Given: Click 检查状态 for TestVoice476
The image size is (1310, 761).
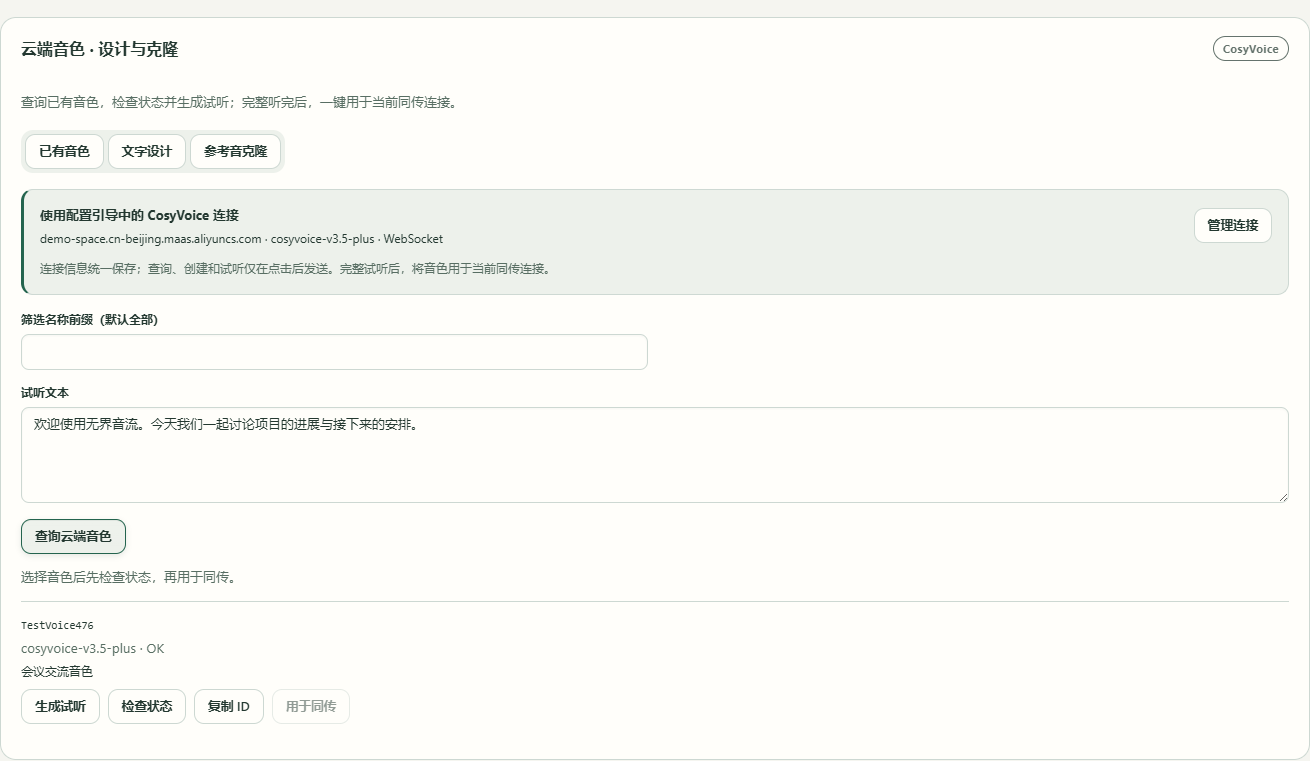Looking at the screenshot, I should [x=147, y=706].
